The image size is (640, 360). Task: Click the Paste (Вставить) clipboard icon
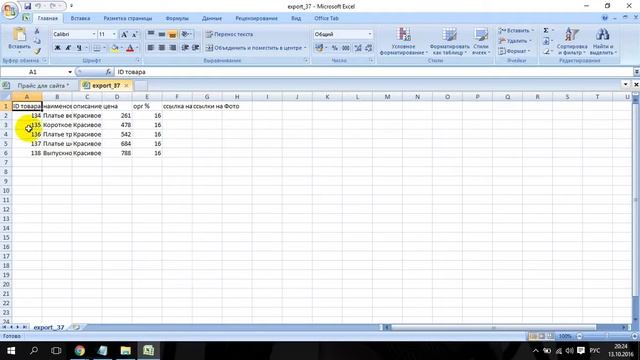click(19, 35)
